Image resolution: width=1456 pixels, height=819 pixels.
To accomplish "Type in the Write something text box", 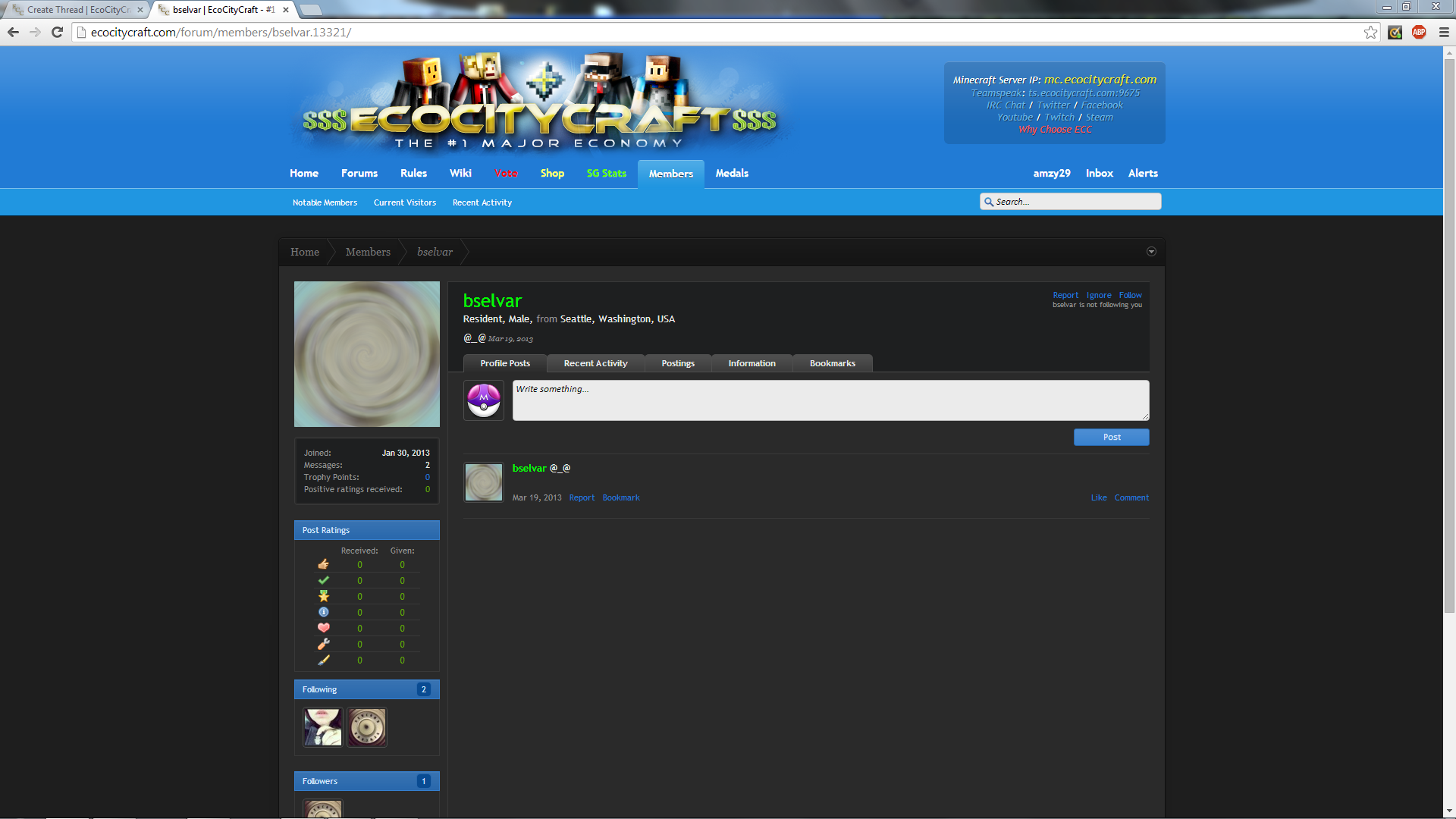I will pyautogui.click(x=830, y=400).
